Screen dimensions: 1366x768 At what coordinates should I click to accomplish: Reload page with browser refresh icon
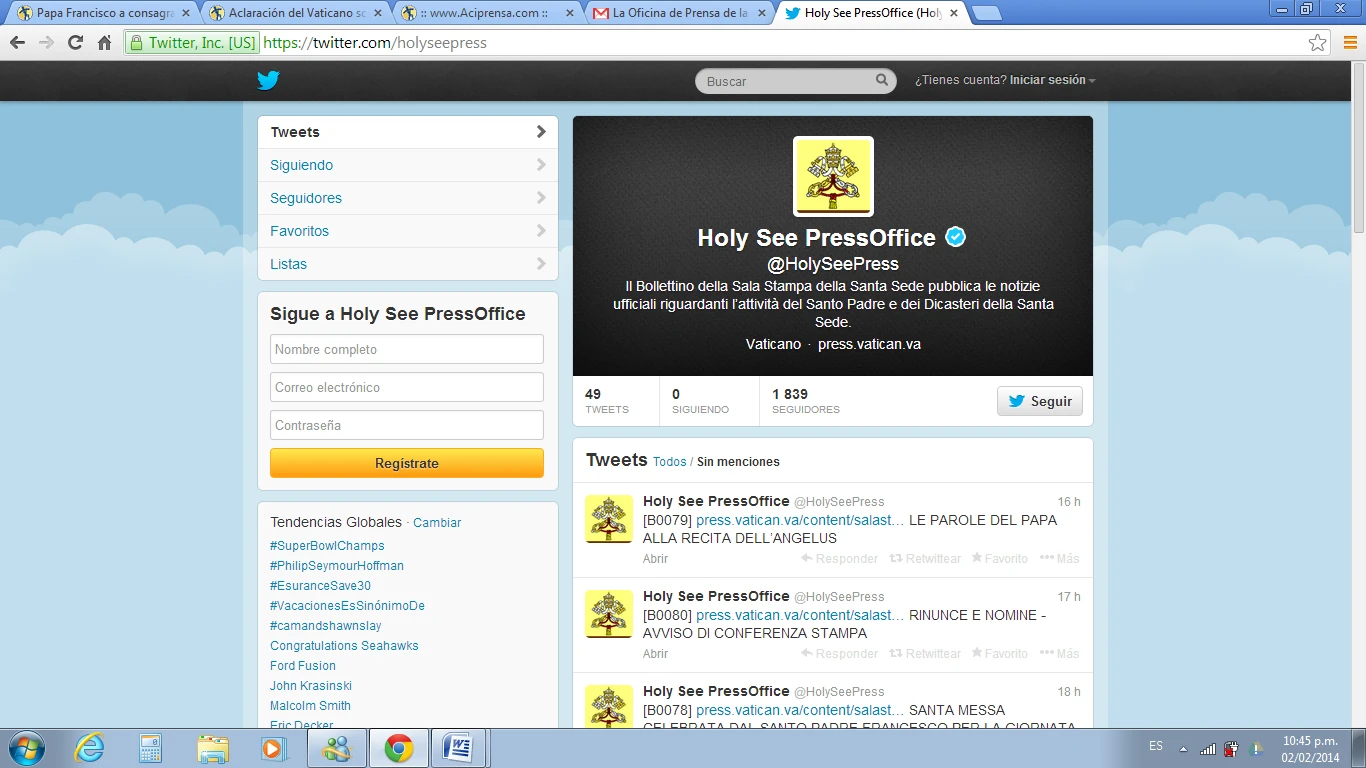pos(75,42)
